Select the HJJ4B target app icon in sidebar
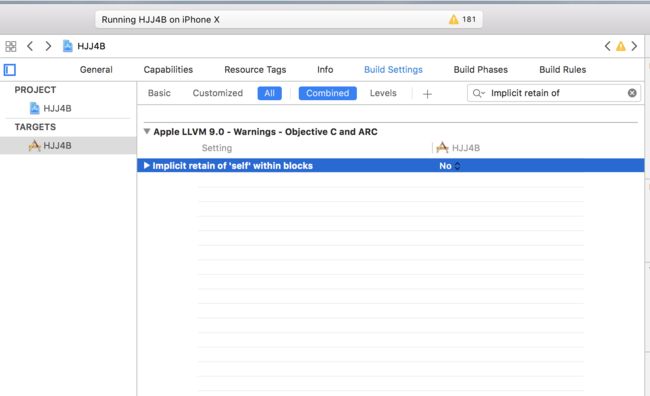650x396 pixels. click(34, 146)
